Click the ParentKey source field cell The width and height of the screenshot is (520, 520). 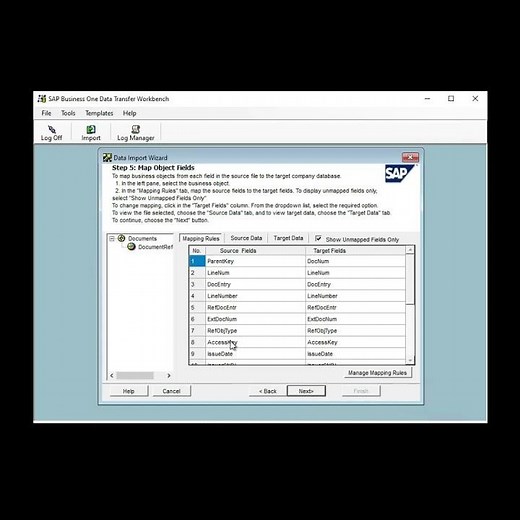click(x=255, y=261)
